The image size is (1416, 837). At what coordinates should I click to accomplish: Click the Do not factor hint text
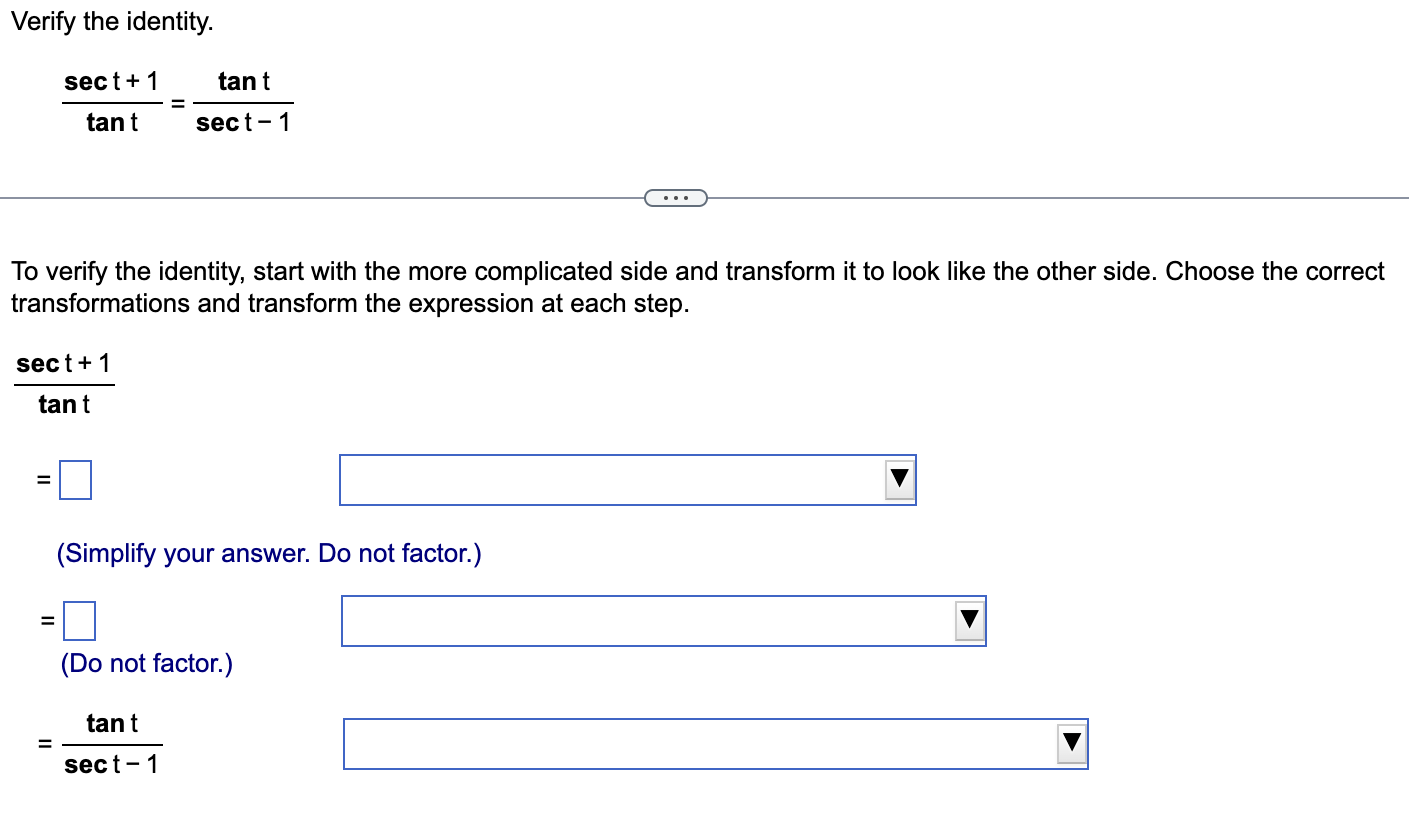point(145,662)
